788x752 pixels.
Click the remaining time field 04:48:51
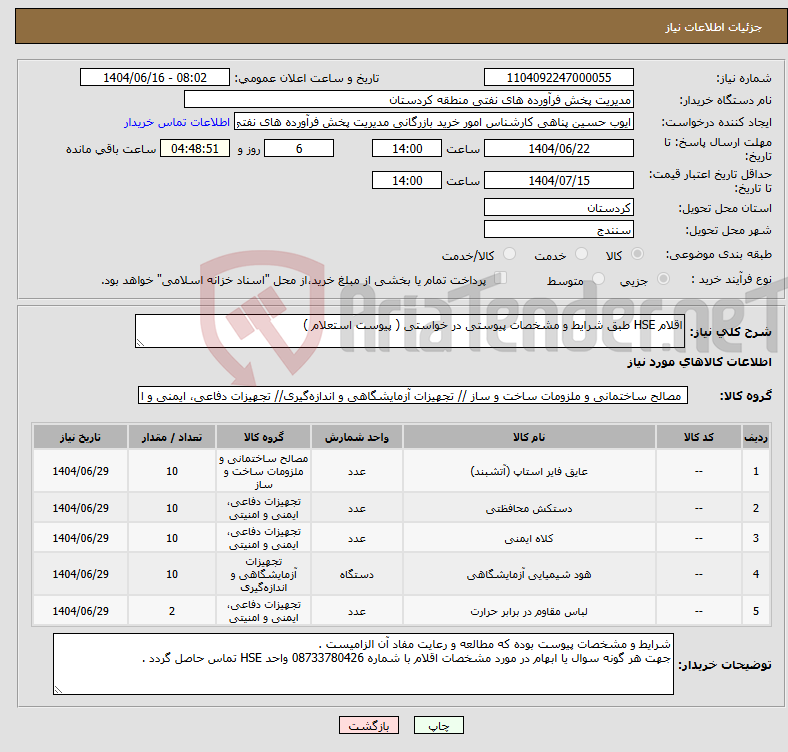[195, 148]
